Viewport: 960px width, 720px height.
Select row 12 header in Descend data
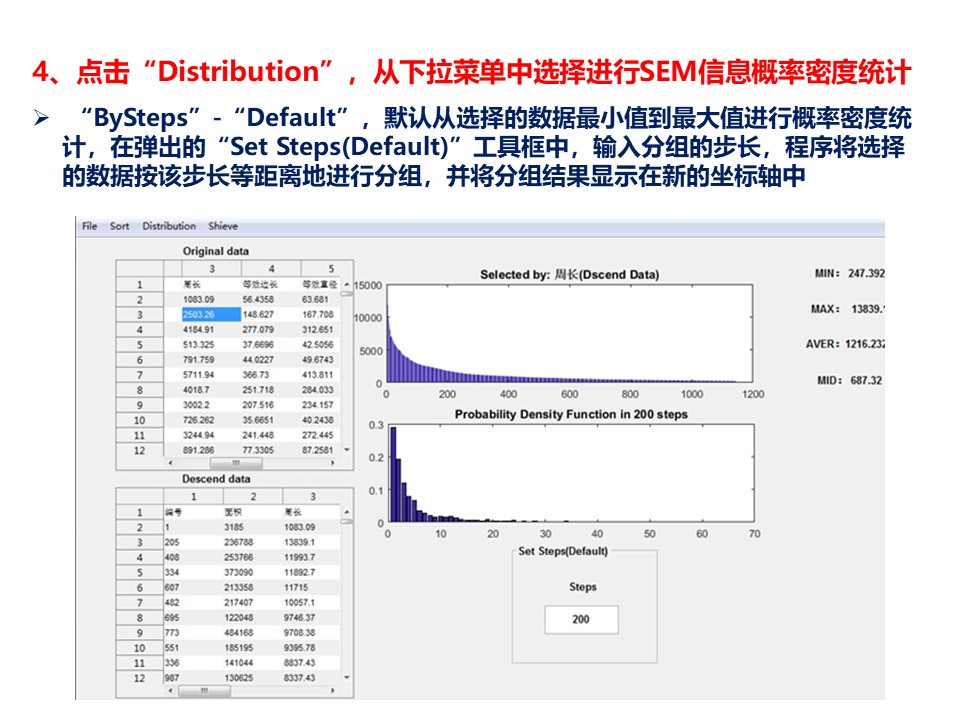pos(140,678)
